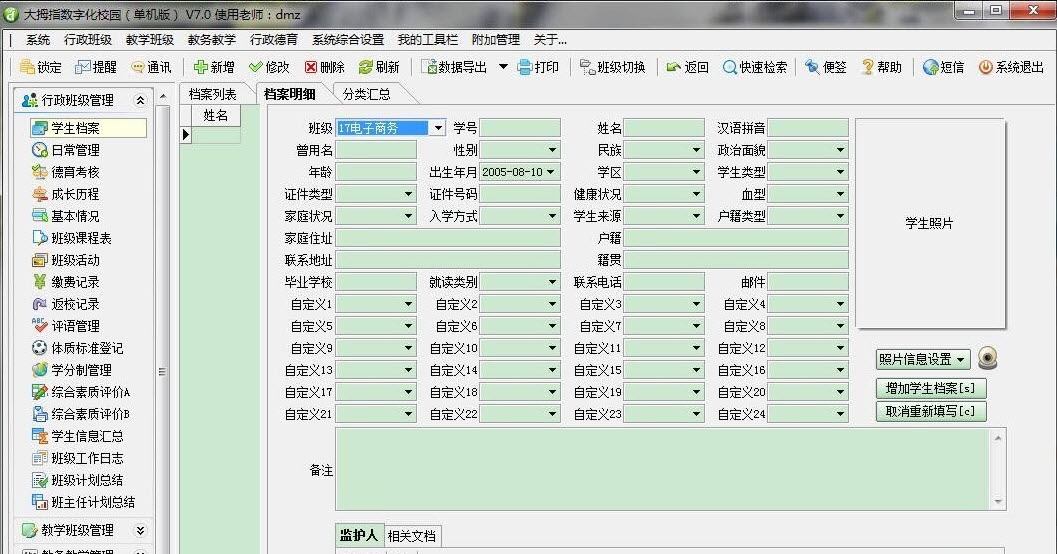The height and width of the screenshot is (554, 1057).
Task: Open the 关于... menu
Action: [550, 40]
